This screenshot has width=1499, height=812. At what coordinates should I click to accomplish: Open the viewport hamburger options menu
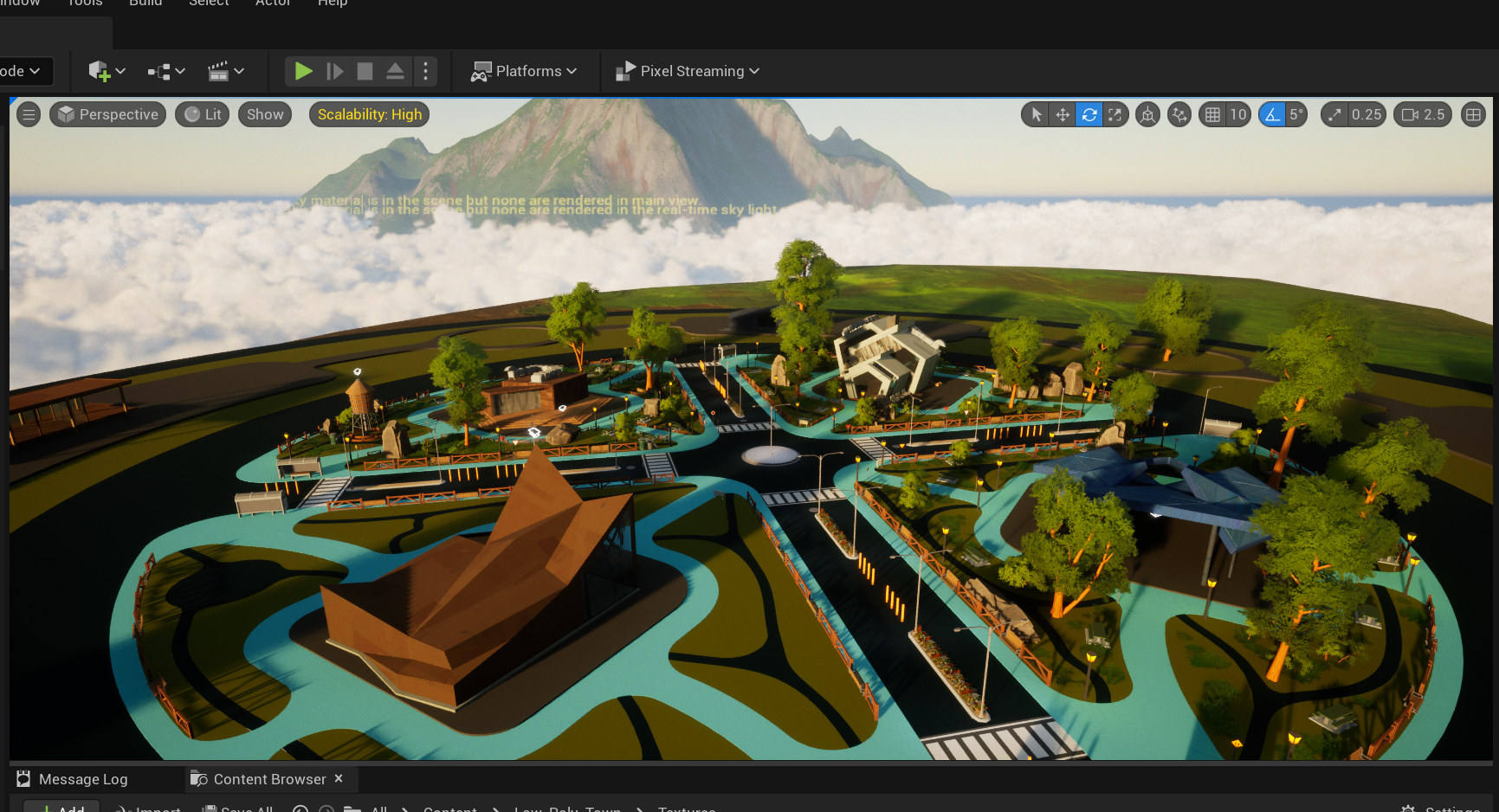tap(29, 113)
